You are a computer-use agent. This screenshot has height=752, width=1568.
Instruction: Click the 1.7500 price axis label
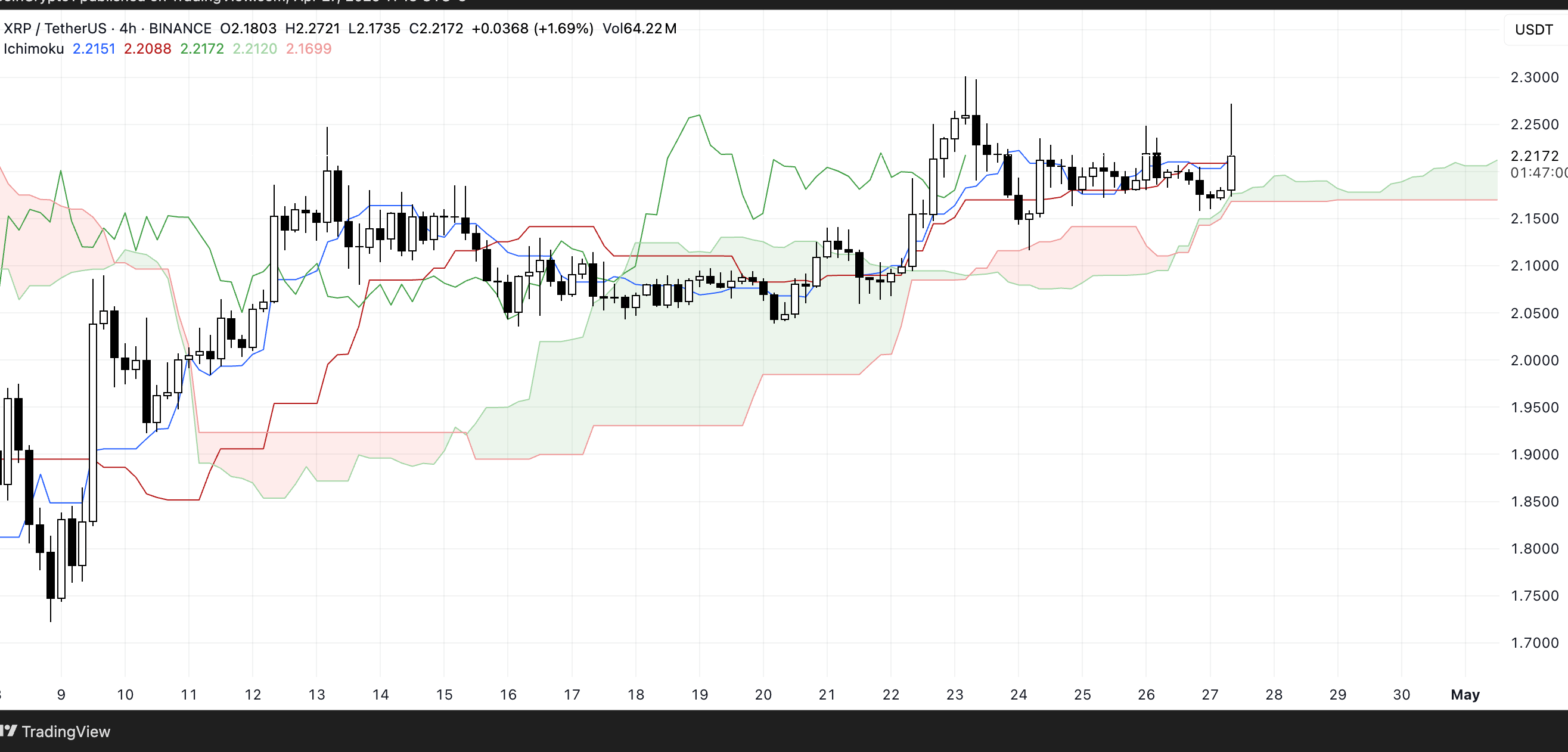pyautogui.click(x=1535, y=595)
